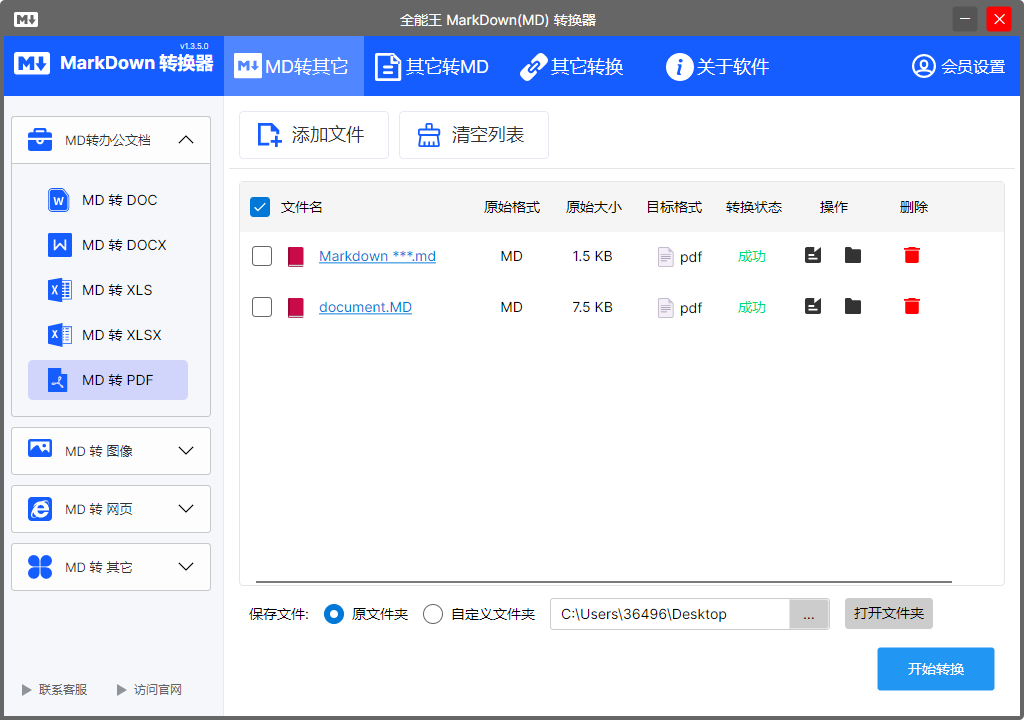Click the image icon of MD 转 图像
The image size is (1024, 720).
click(40, 448)
